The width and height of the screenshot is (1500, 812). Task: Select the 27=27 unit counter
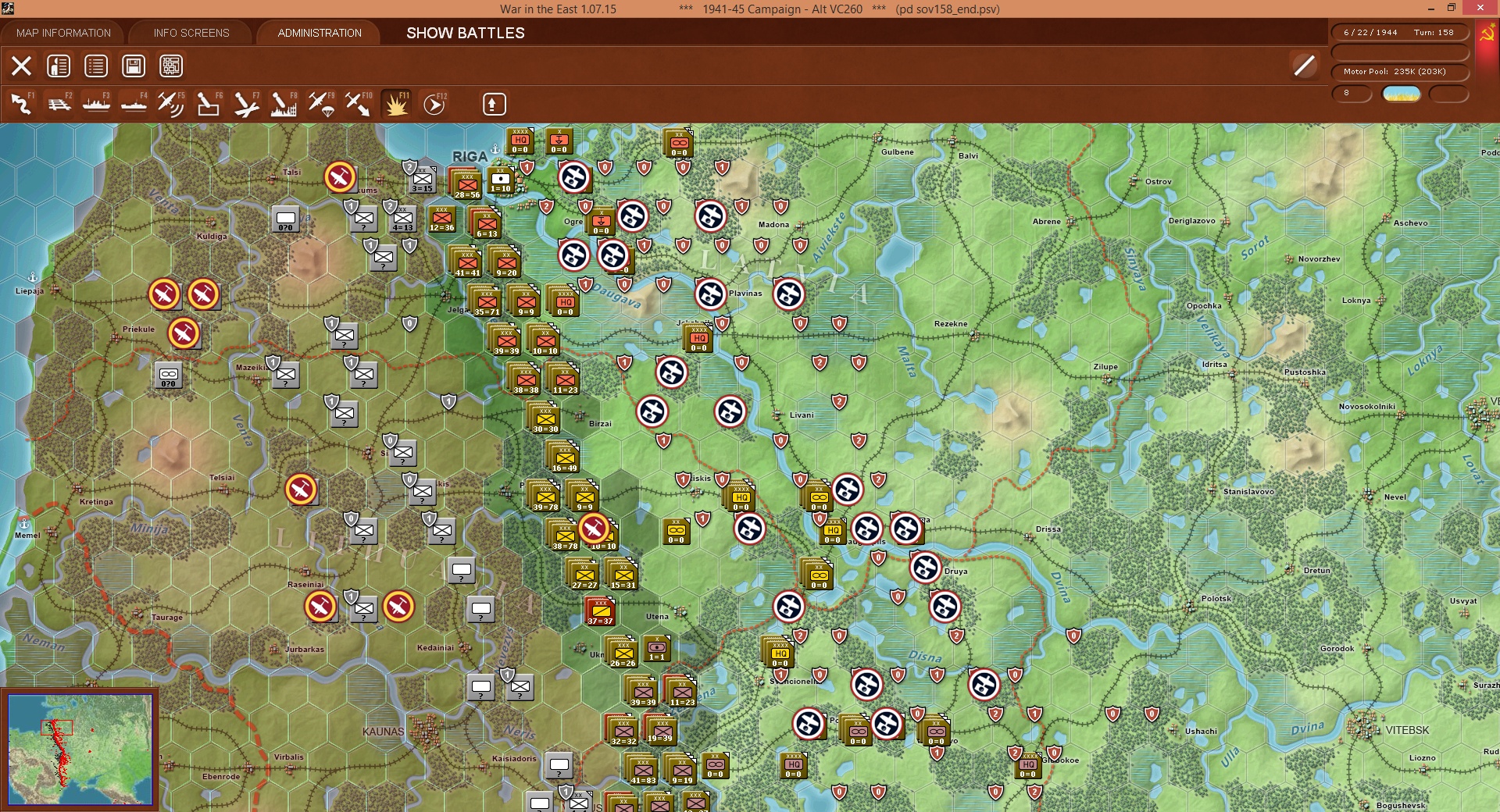pos(584,575)
